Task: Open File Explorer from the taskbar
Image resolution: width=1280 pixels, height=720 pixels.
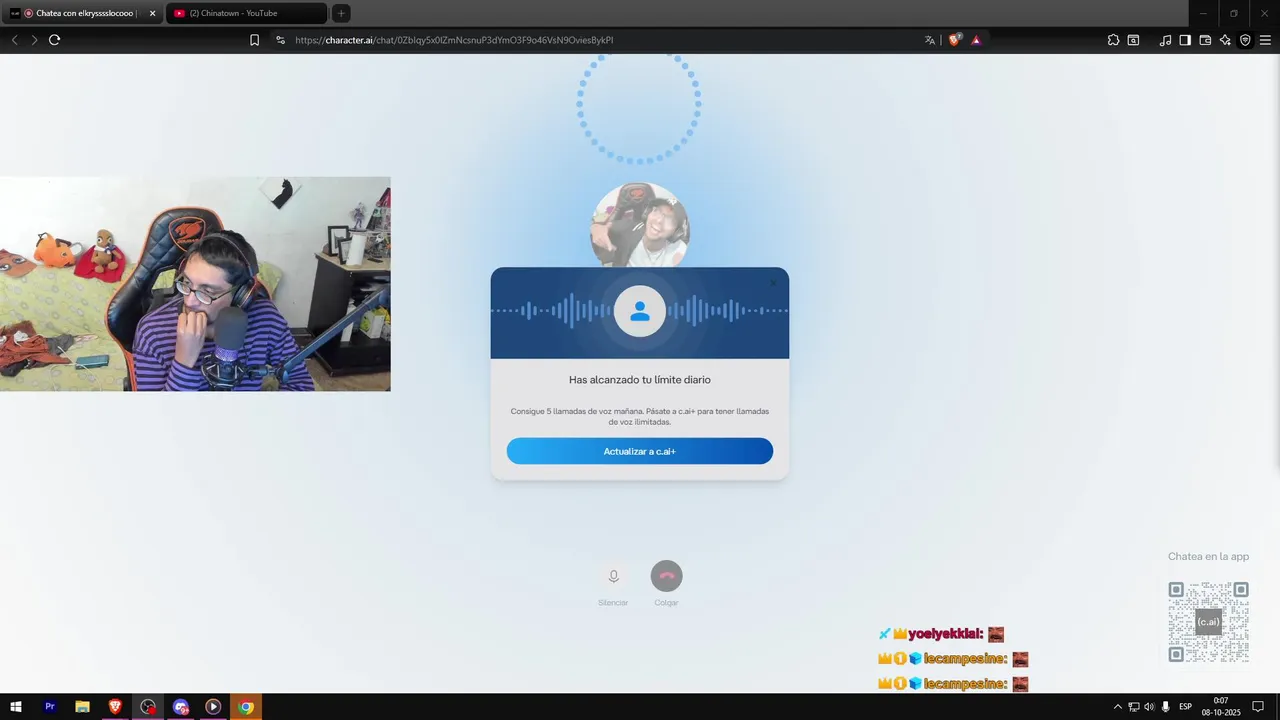Action: pyautogui.click(x=82, y=707)
